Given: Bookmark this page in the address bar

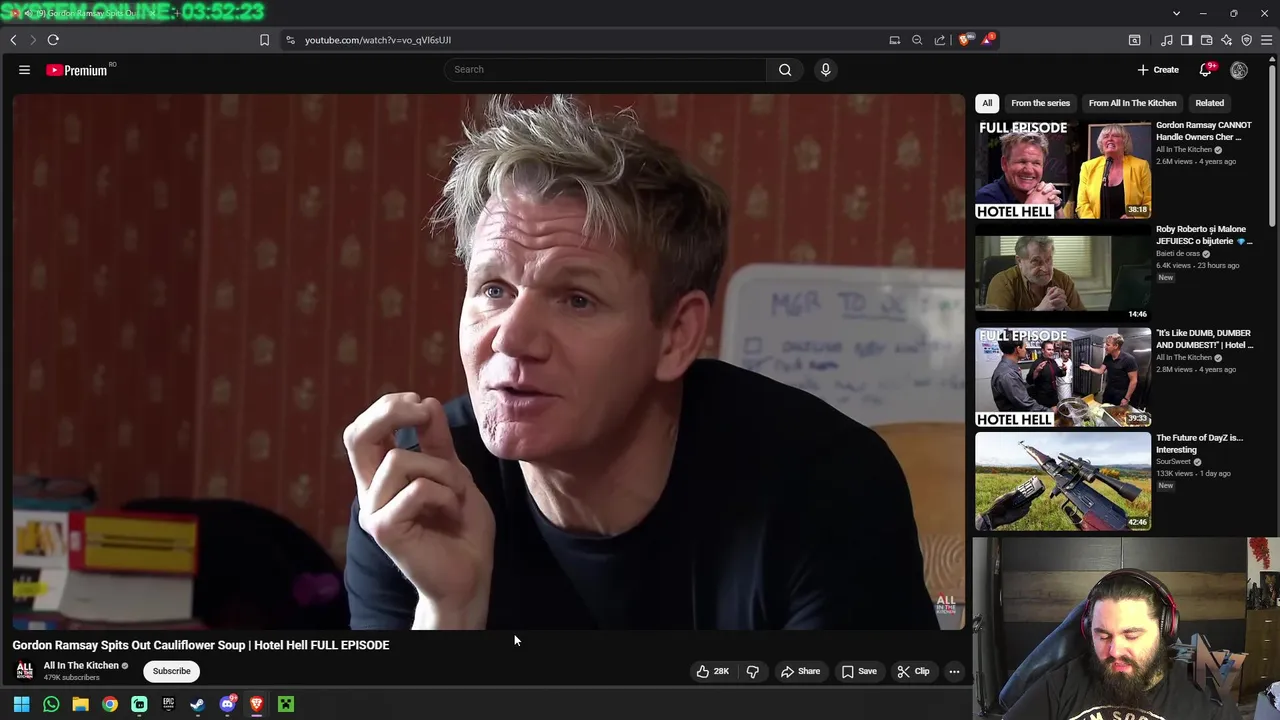Looking at the screenshot, I should (x=264, y=40).
